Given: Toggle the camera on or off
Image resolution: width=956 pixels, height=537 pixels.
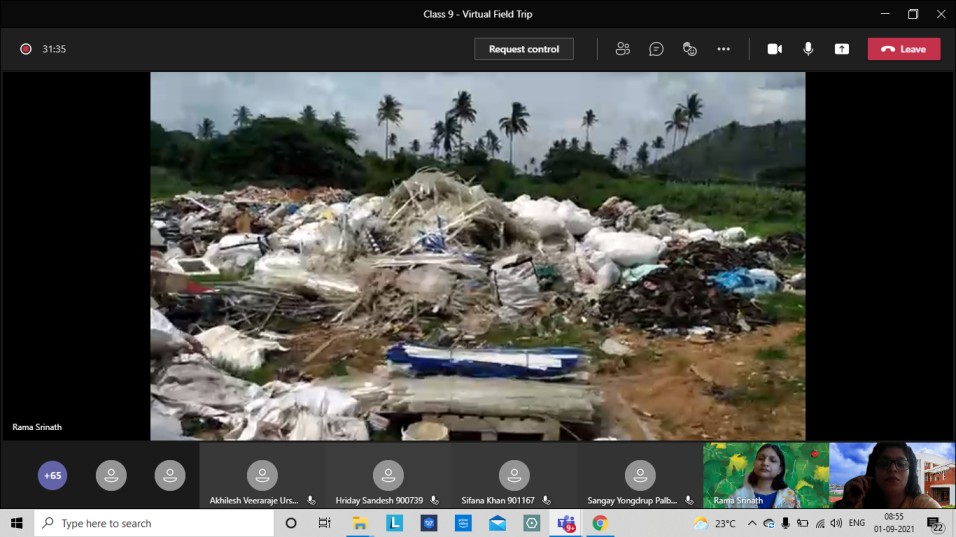Looking at the screenshot, I should [x=774, y=49].
